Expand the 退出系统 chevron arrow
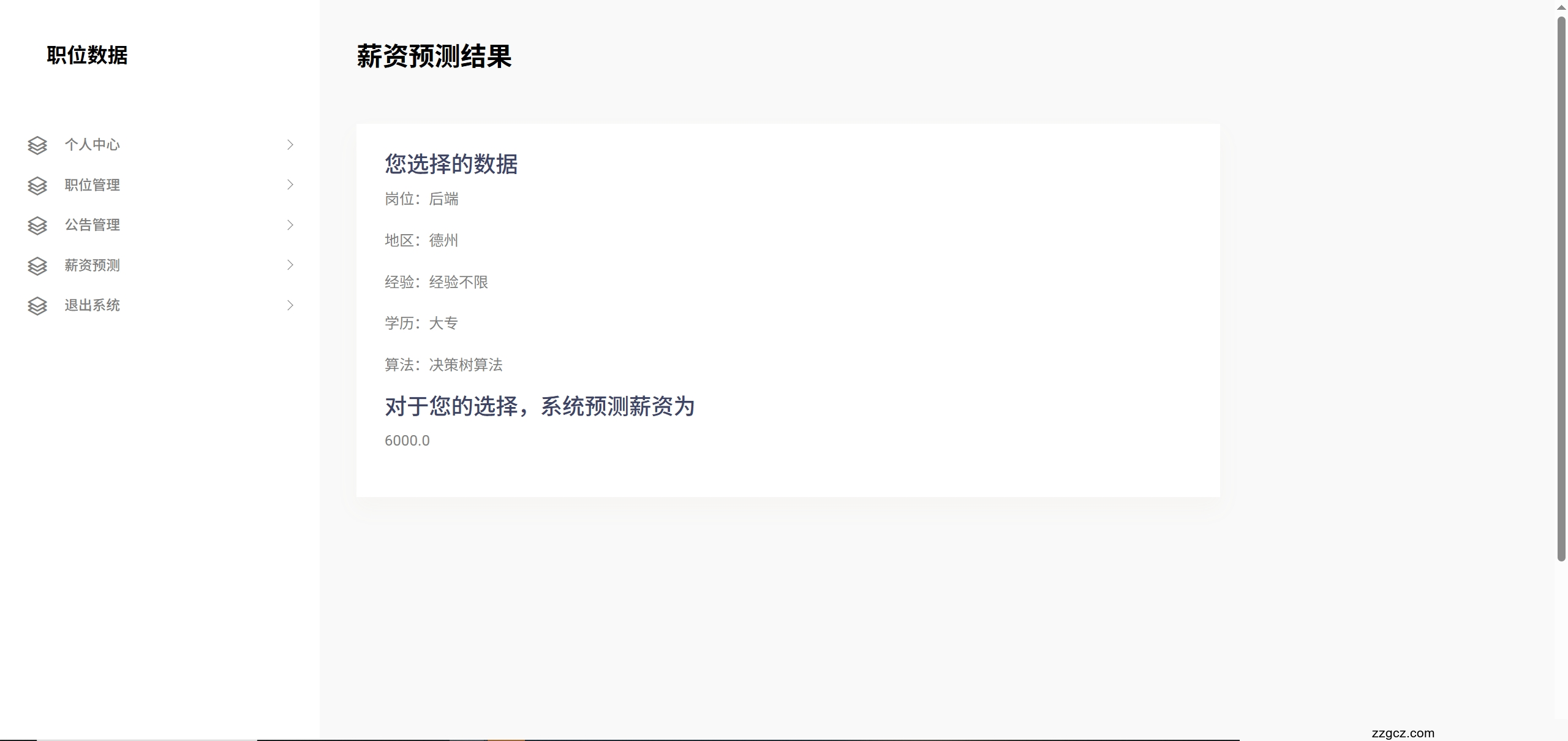Screen dimensions: 1568x741 [x=290, y=305]
